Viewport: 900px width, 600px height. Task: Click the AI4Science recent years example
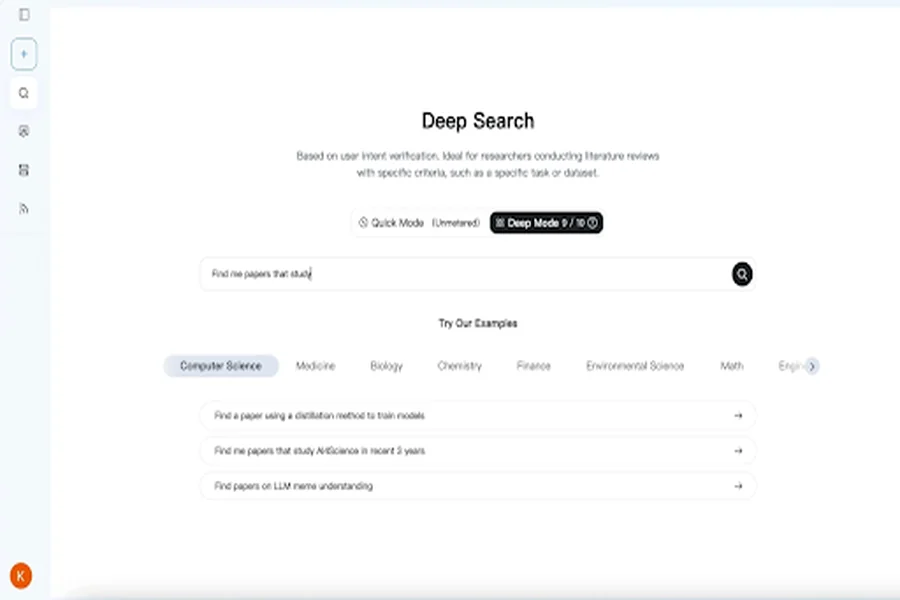pos(478,451)
